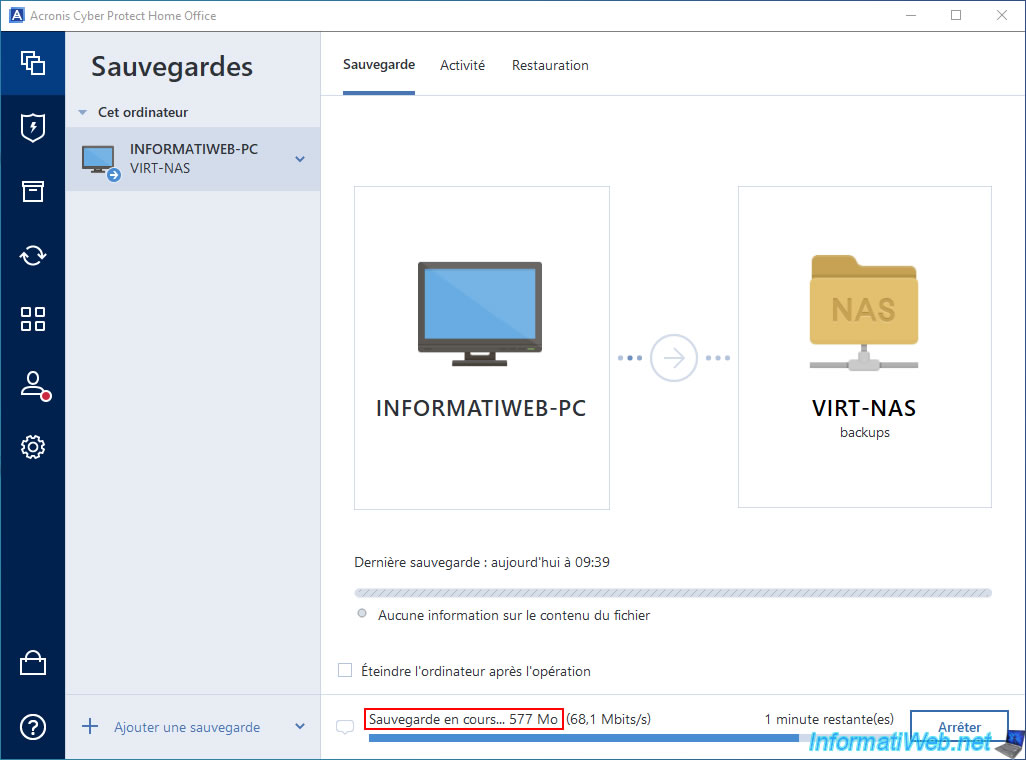Click Aucune information sur le contenu text

514,615
